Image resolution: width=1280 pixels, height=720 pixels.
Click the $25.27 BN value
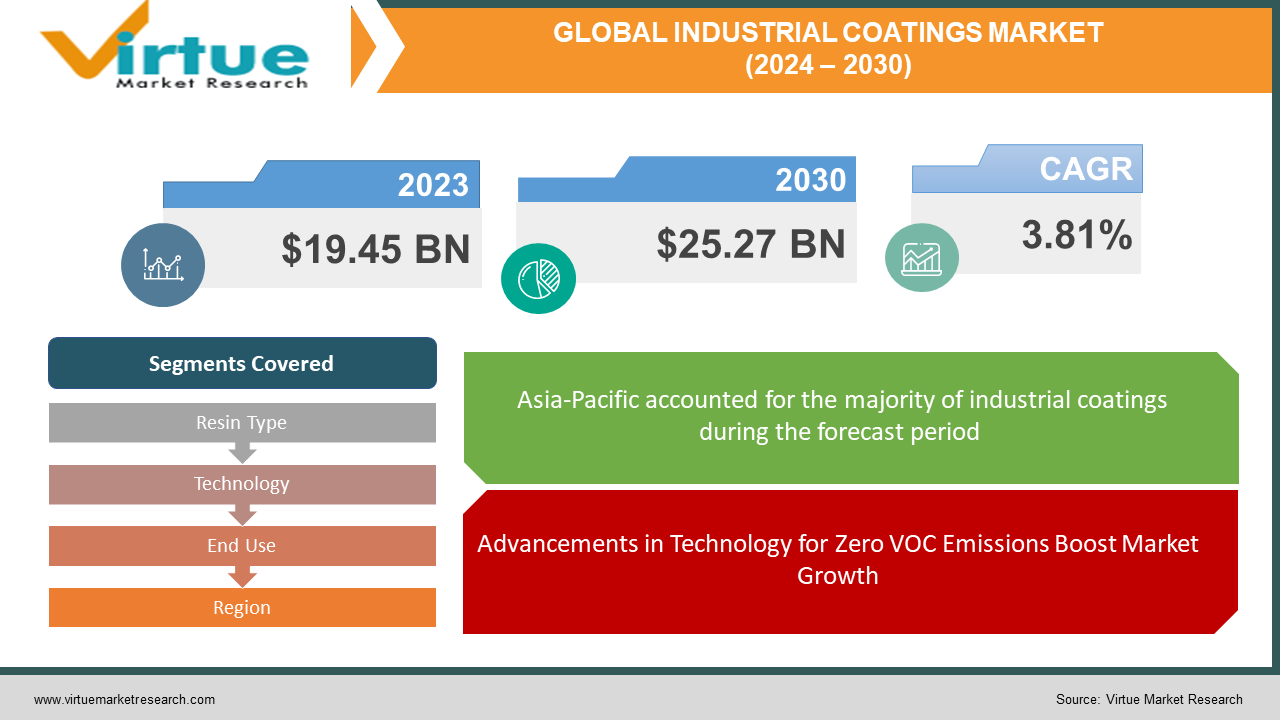[x=751, y=244]
